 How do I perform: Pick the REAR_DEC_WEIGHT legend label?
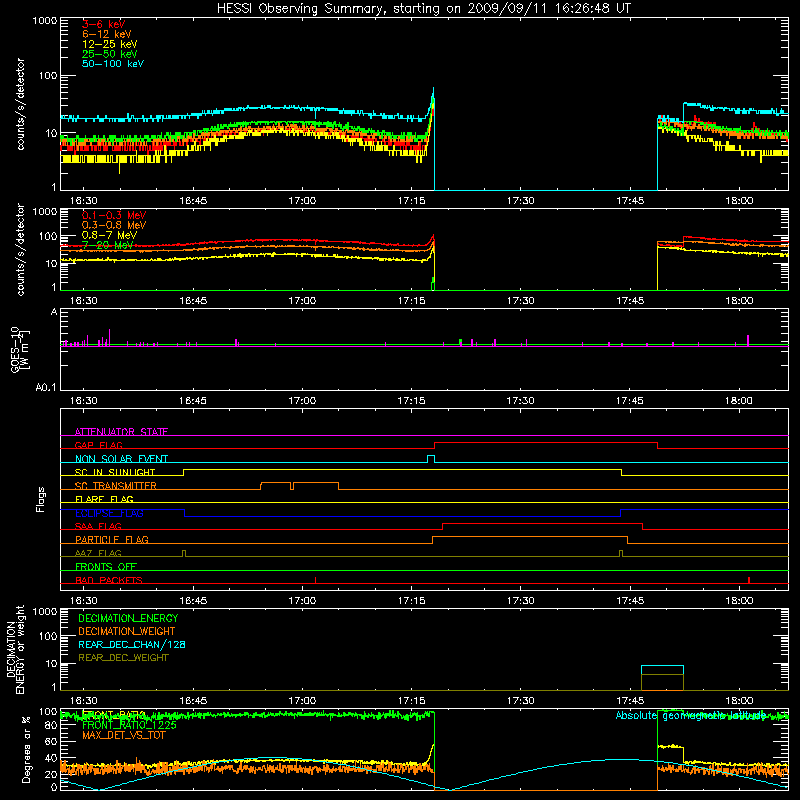tap(123, 658)
